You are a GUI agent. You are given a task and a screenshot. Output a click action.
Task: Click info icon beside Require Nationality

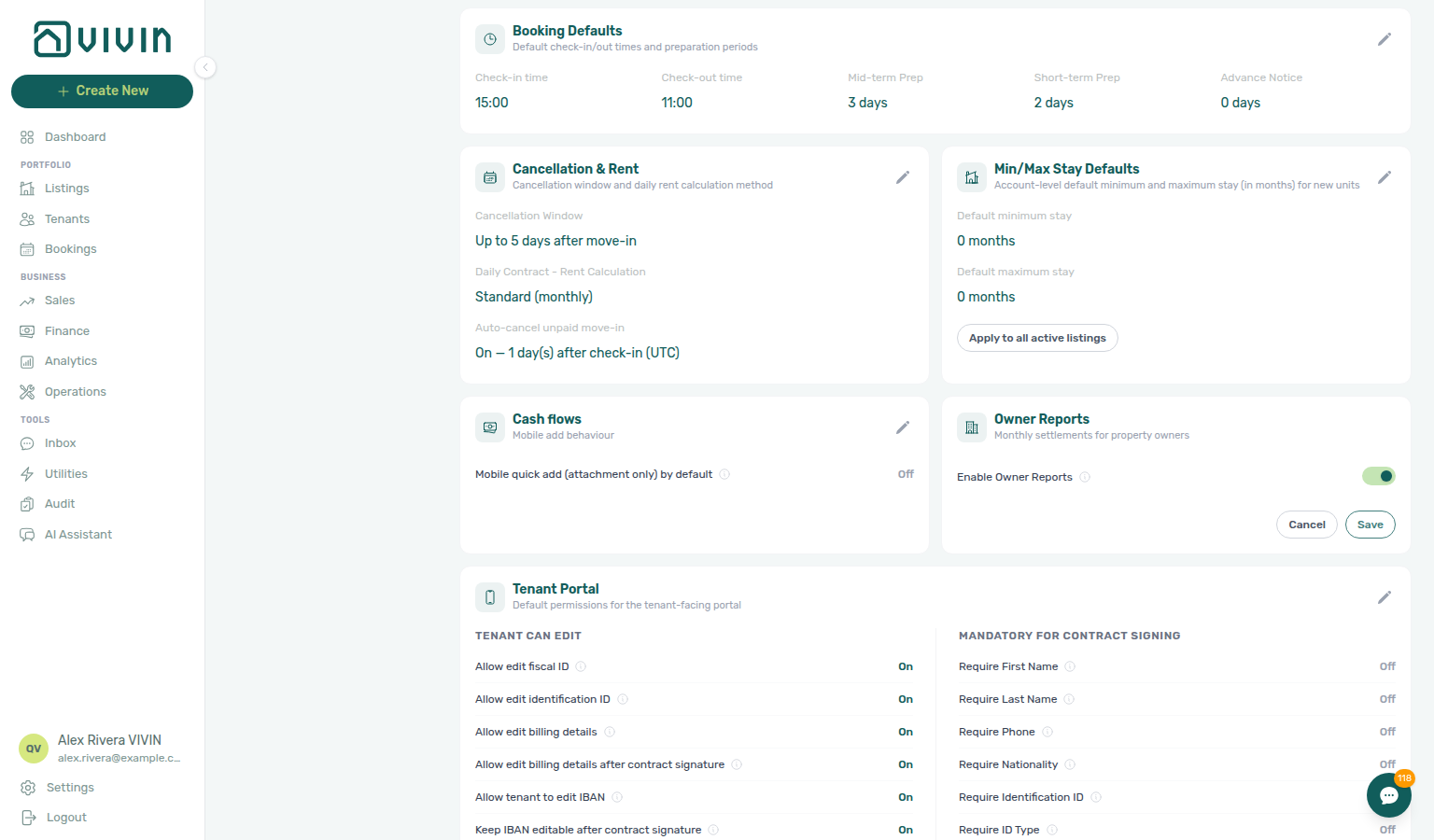tap(1070, 764)
